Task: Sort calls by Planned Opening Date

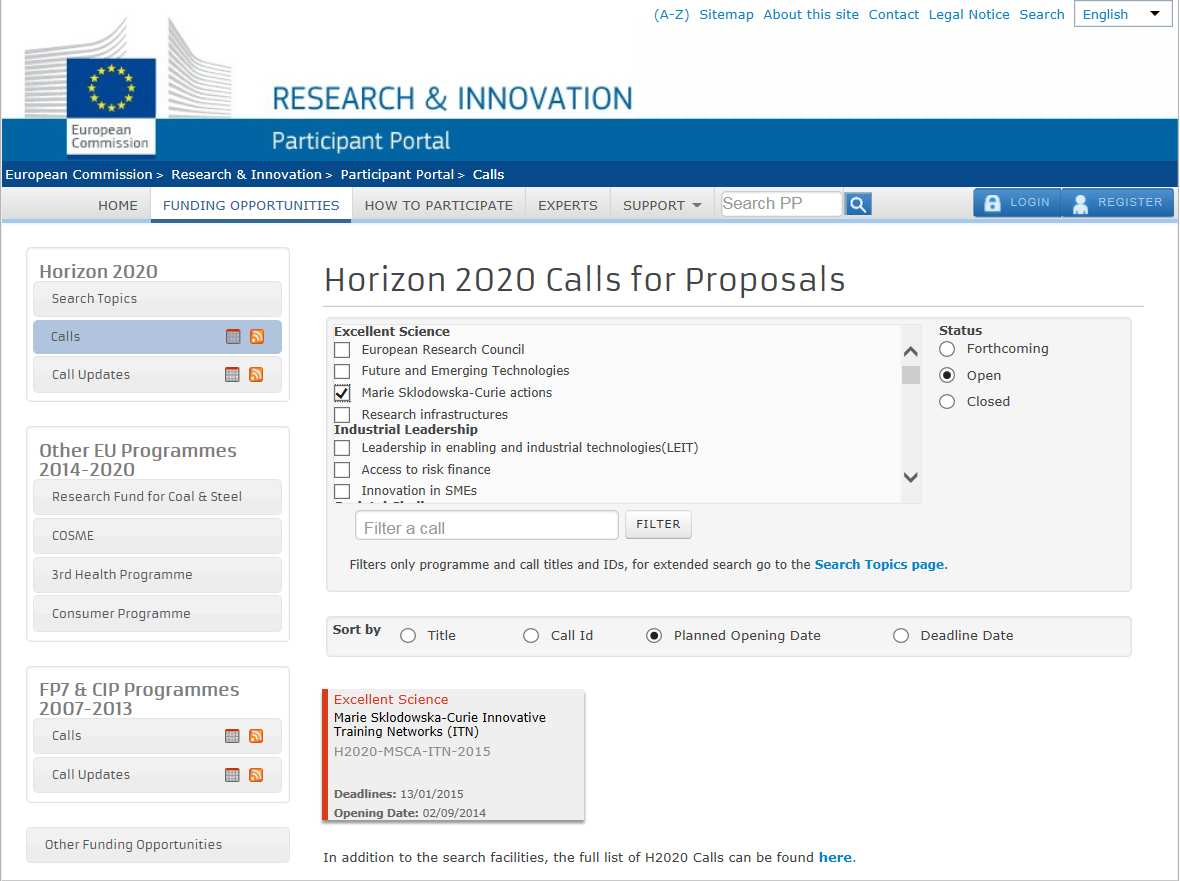Action: coord(654,636)
